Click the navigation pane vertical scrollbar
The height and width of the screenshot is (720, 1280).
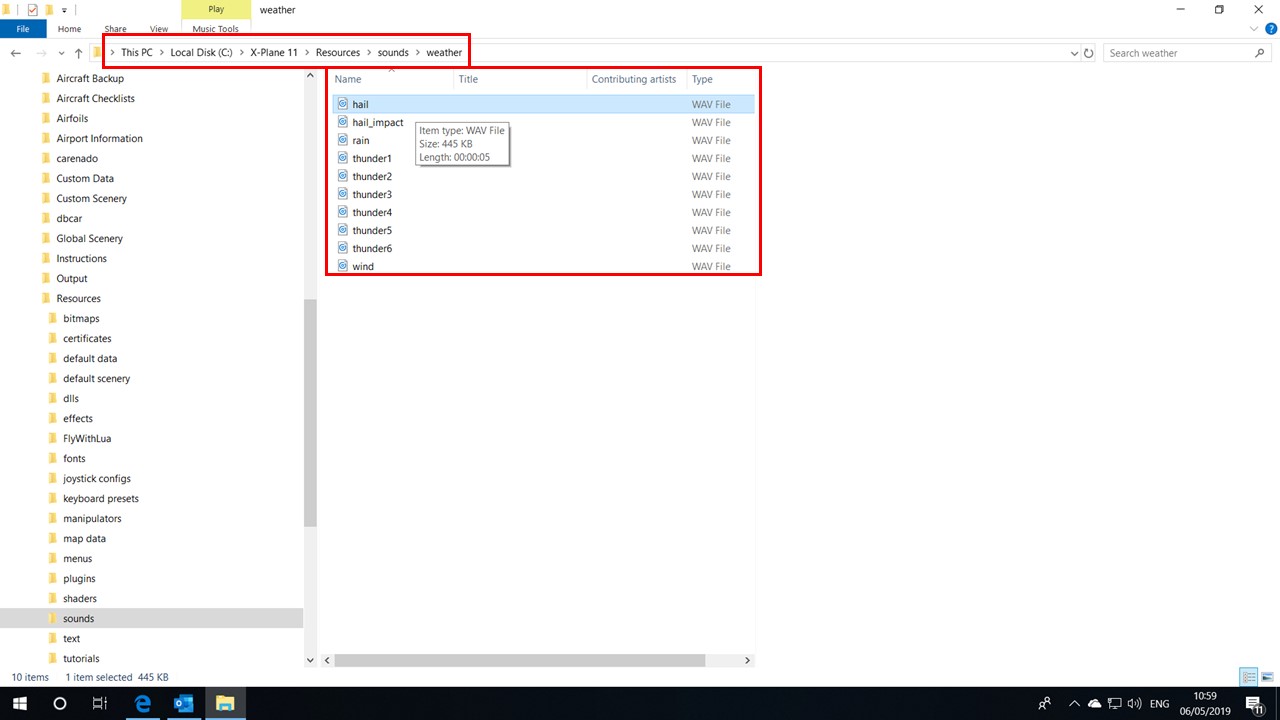[x=310, y=412]
